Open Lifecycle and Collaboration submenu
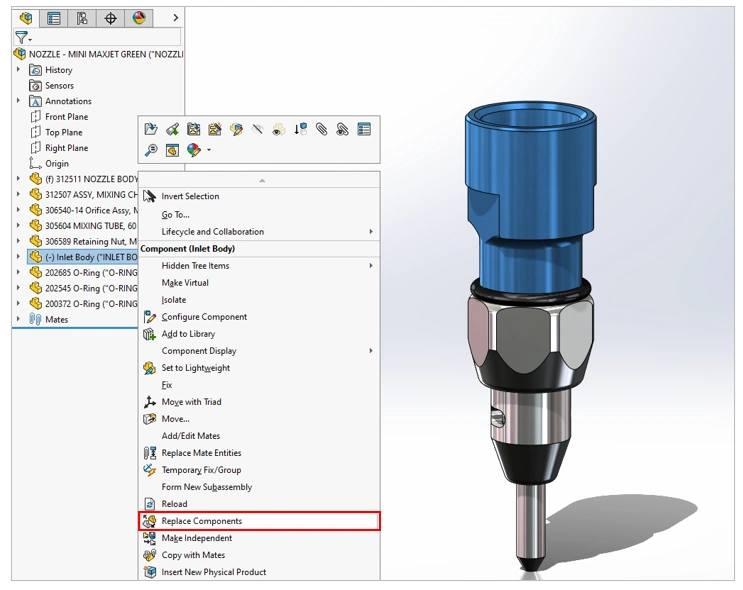Viewport: 743px width, 590px height. tap(259, 232)
